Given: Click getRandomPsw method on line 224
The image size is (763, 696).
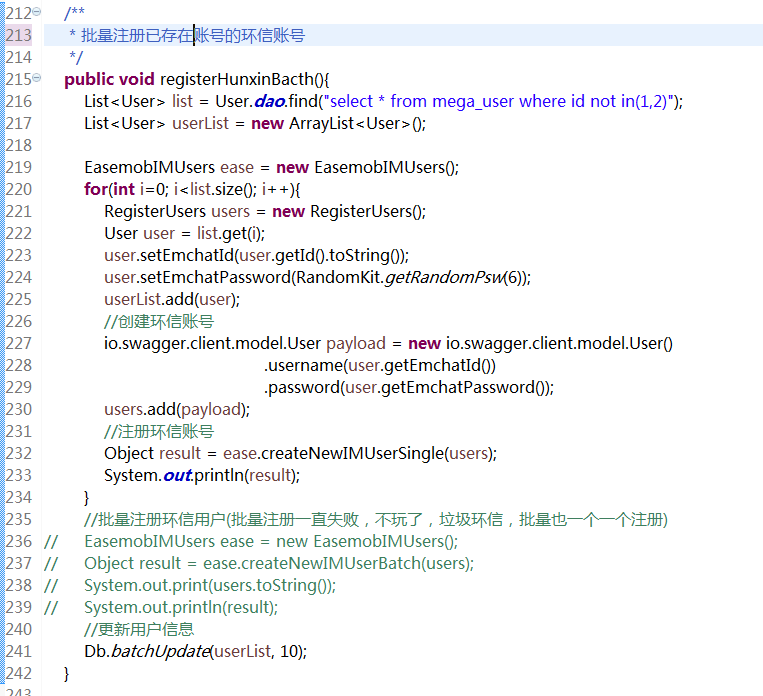Looking at the screenshot, I should tap(445, 277).
